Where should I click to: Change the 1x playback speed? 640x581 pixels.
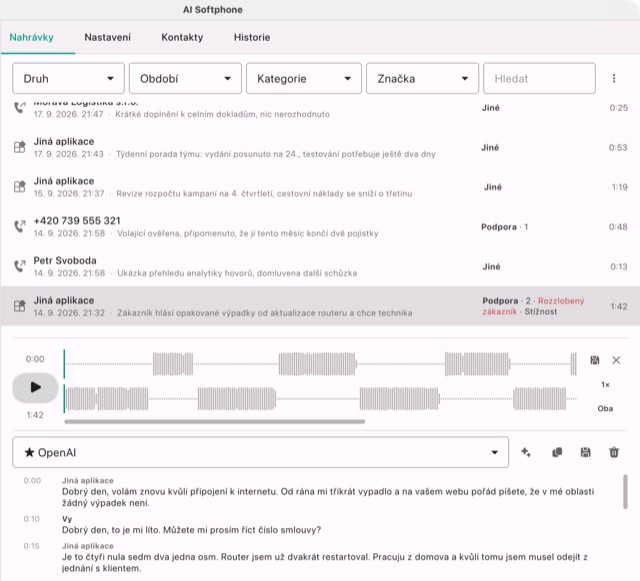coord(605,385)
